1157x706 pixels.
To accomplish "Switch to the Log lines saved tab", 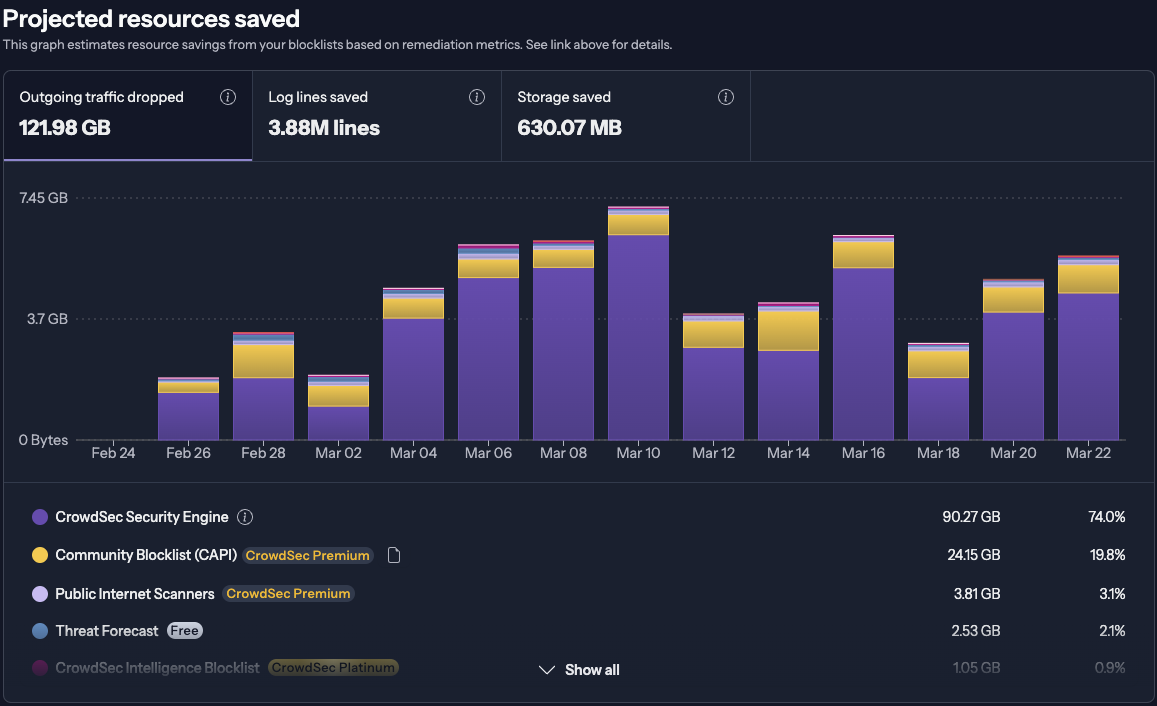I will (320, 115).
